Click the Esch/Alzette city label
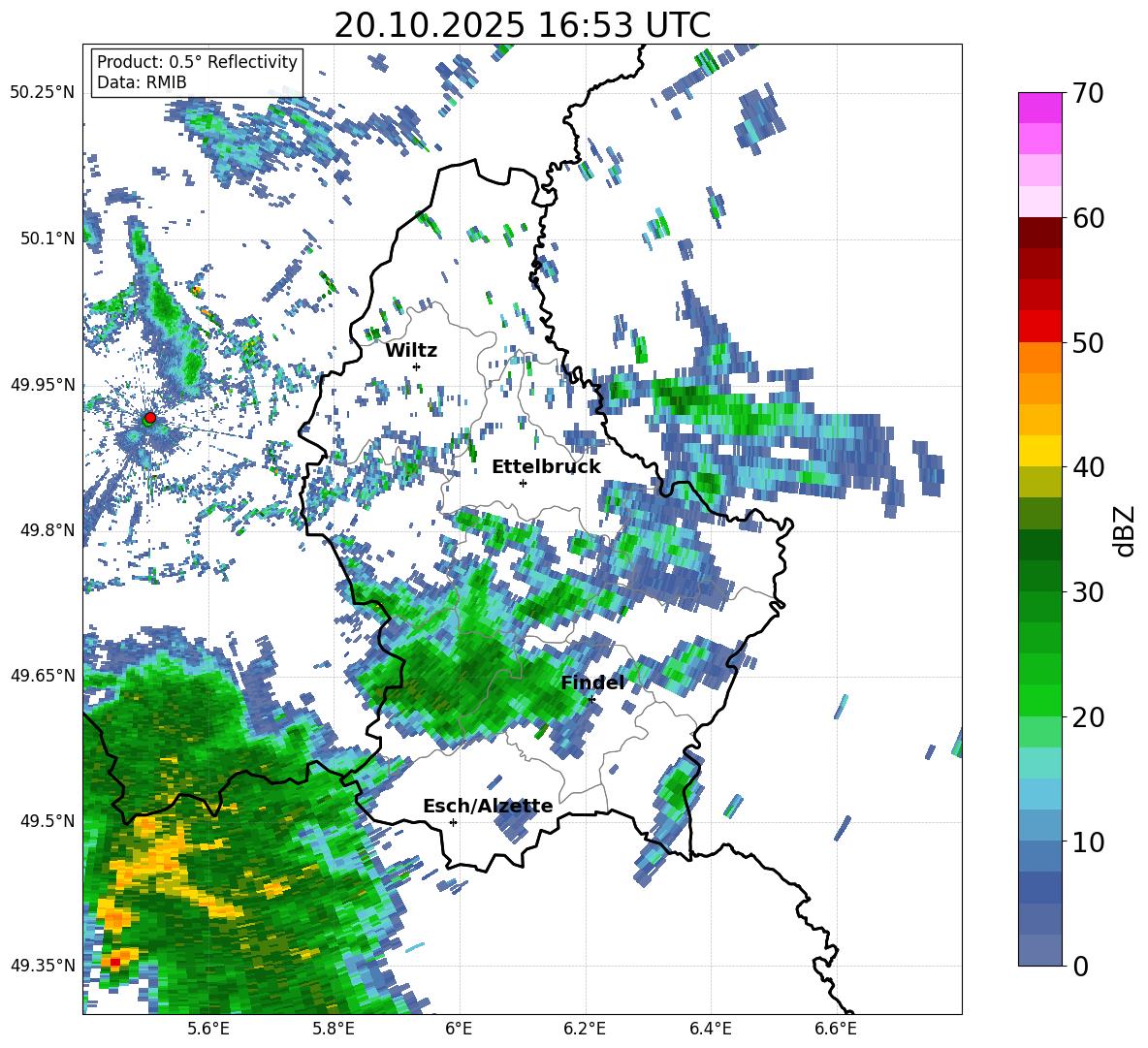Viewport: 1148px width, 1048px height. point(488,807)
